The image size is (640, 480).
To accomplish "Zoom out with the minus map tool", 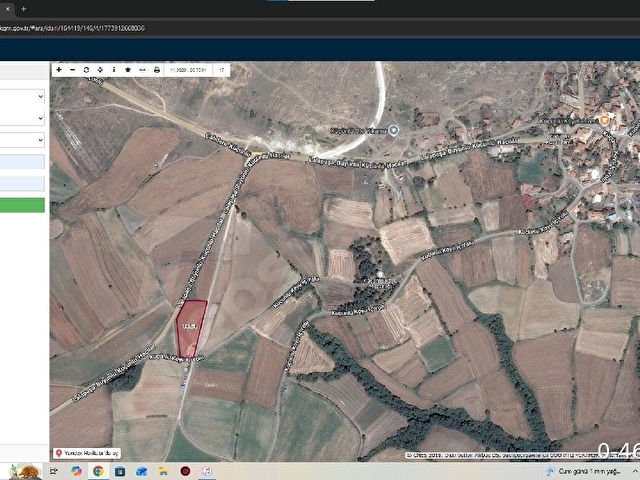I will 73,70.
